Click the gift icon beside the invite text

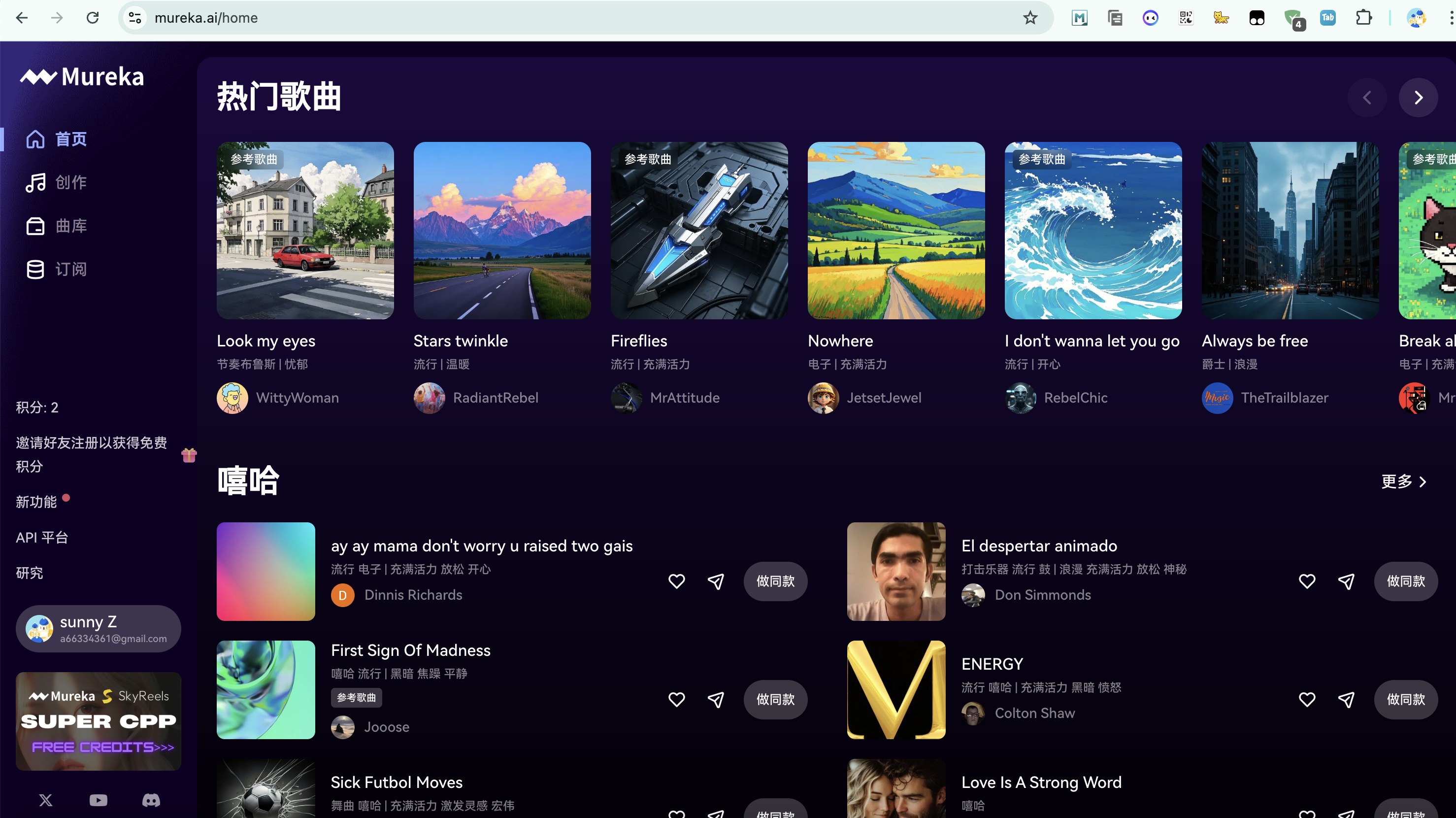[x=189, y=455]
